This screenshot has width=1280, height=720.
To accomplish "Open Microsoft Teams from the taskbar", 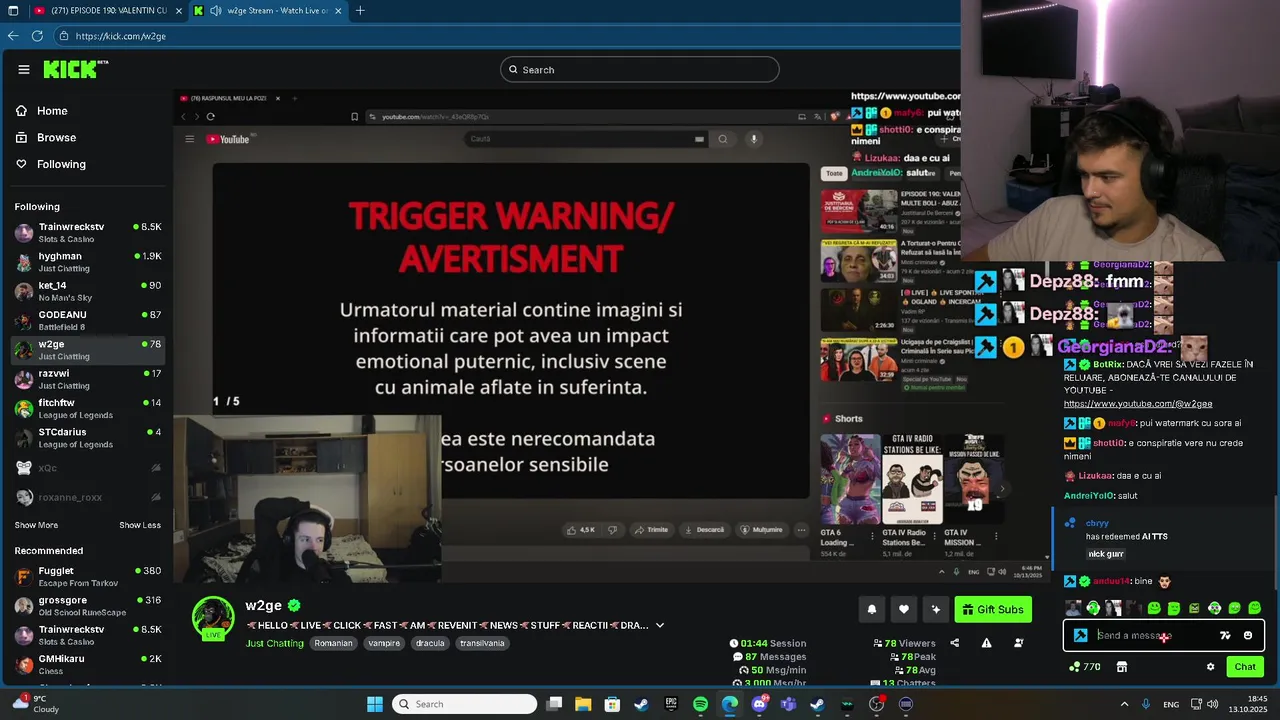I will 788,704.
